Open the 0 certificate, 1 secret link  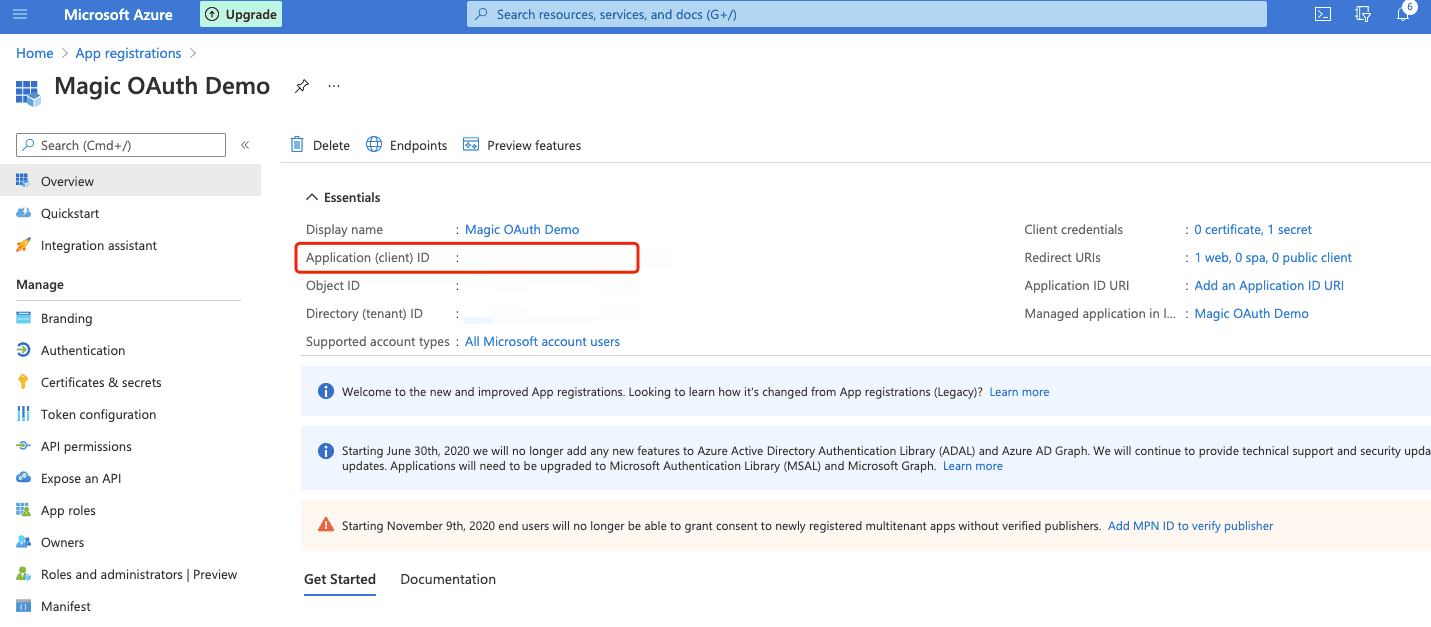point(1253,229)
